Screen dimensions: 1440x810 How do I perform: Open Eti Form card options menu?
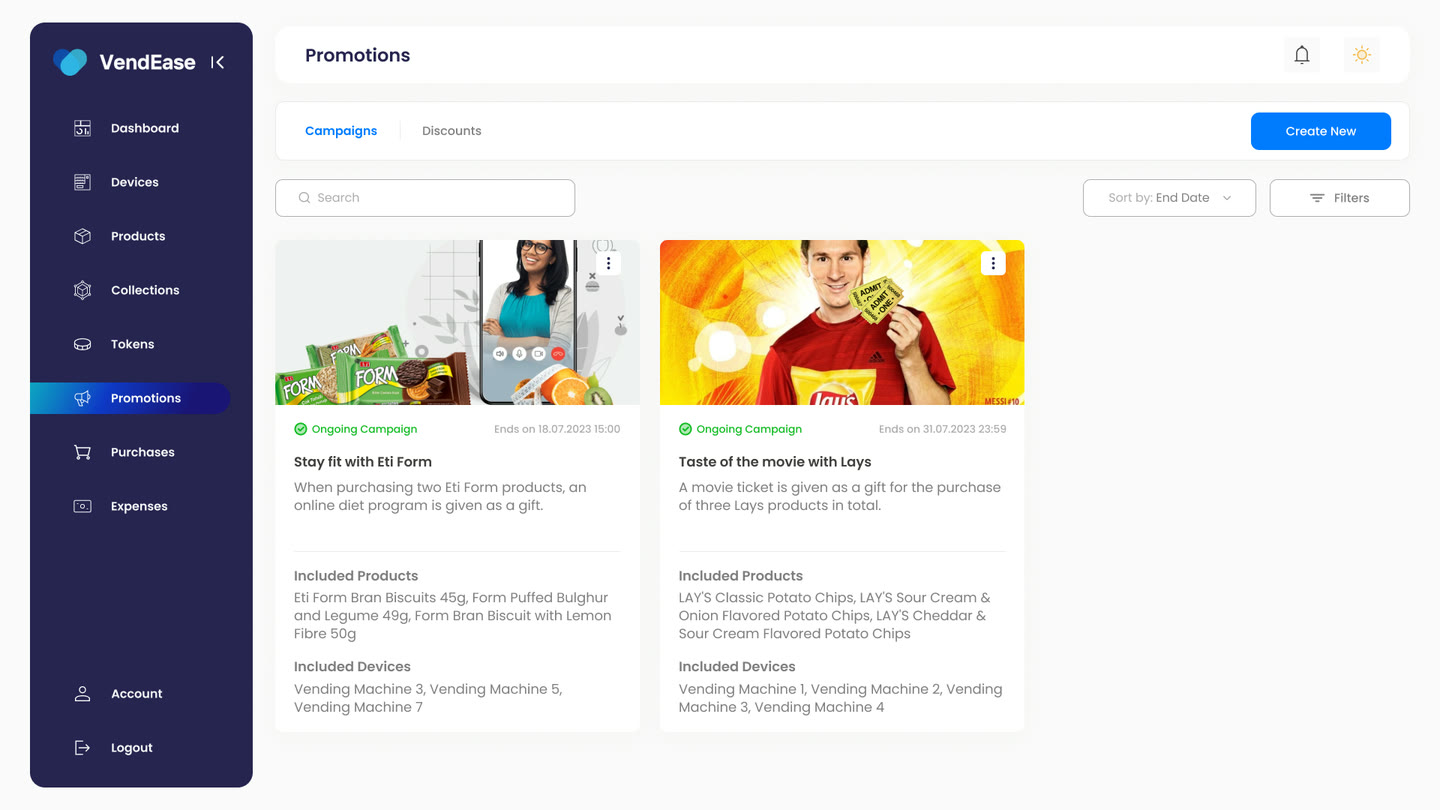click(608, 263)
